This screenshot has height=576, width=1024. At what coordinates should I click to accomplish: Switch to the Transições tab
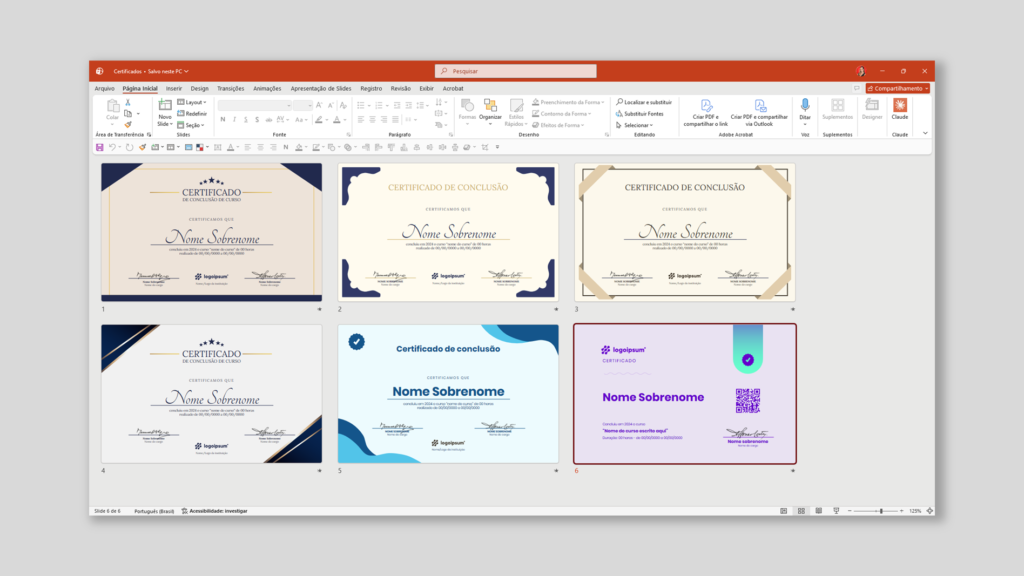pyautogui.click(x=231, y=89)
